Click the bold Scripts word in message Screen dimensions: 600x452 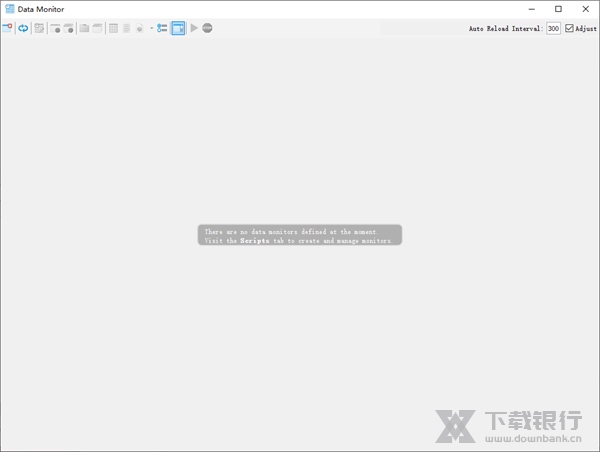[x=255, y=241]
